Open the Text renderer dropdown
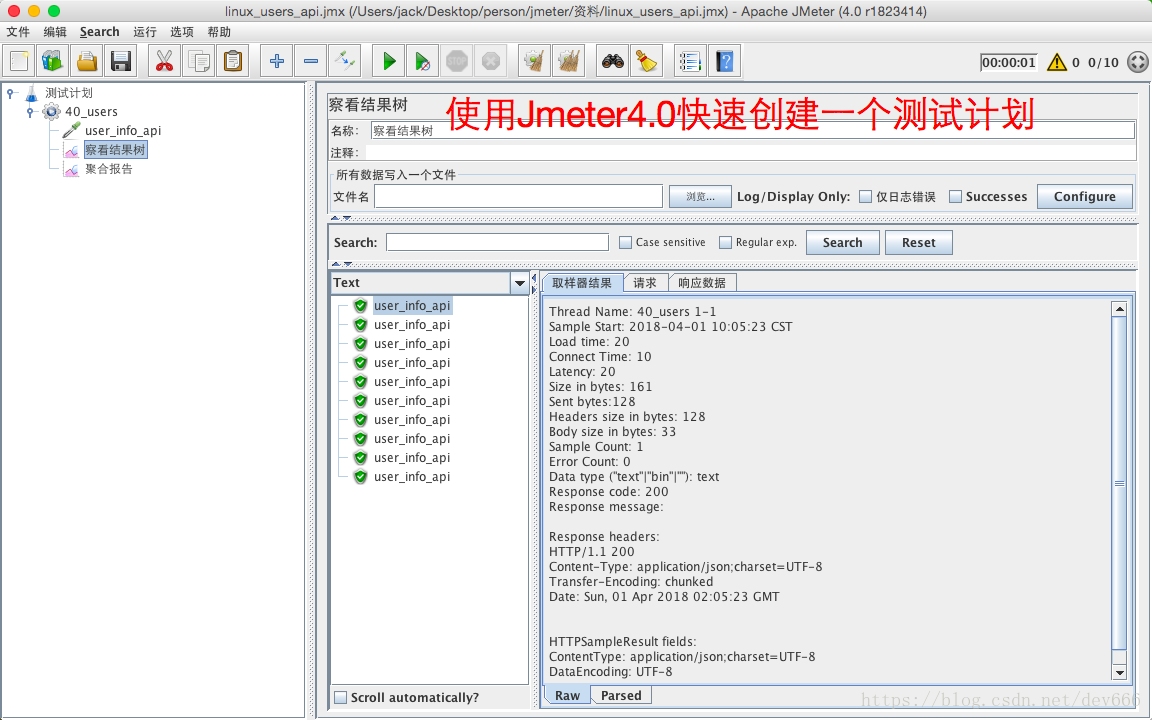The height and width of the screenshot is (720, 1152). [x=519, y=283]
